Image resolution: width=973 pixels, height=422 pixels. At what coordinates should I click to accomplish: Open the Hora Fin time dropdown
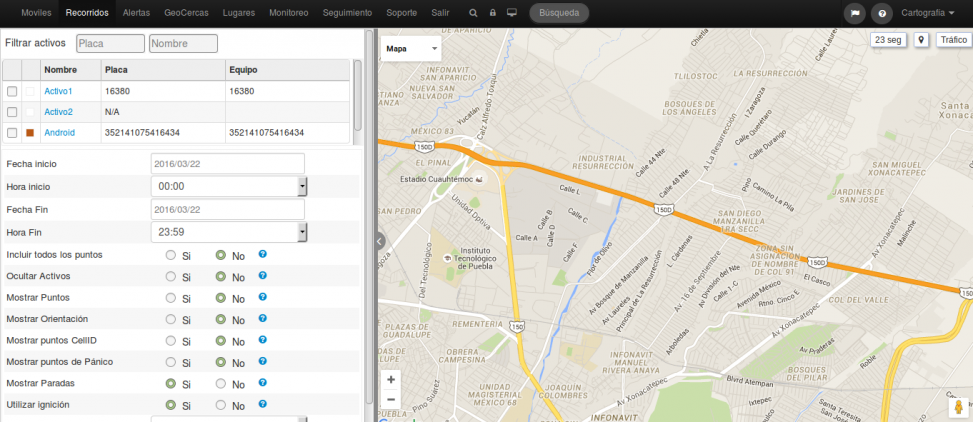(229, 232)
